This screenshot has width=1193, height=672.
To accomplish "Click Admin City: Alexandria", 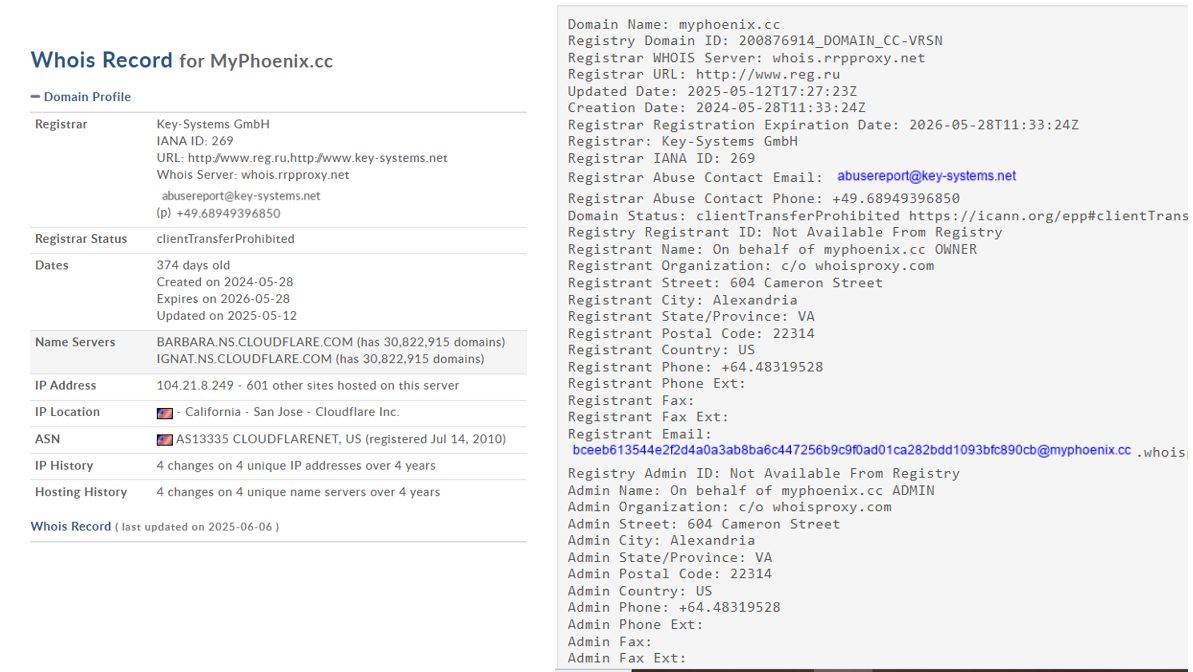I will (661, 540).
